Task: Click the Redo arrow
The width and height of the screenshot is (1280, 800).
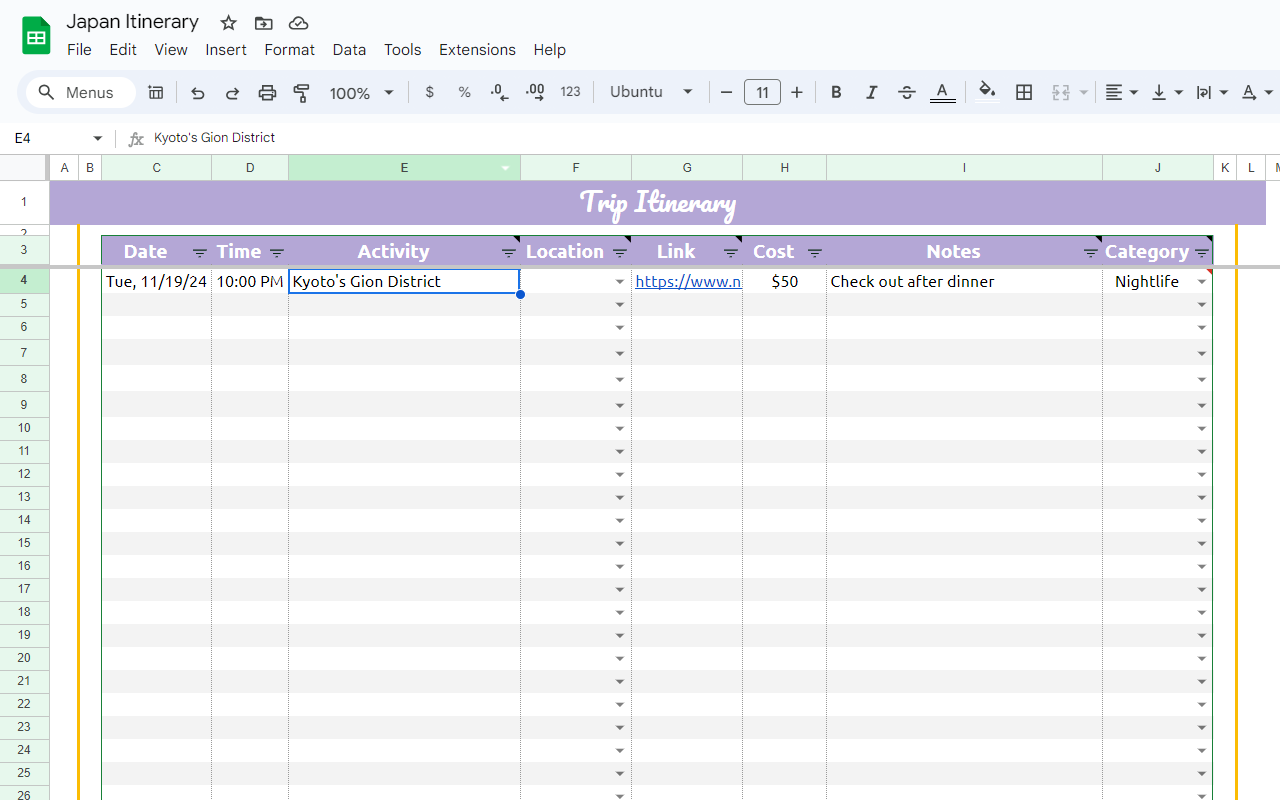Action: click(232, 93)
